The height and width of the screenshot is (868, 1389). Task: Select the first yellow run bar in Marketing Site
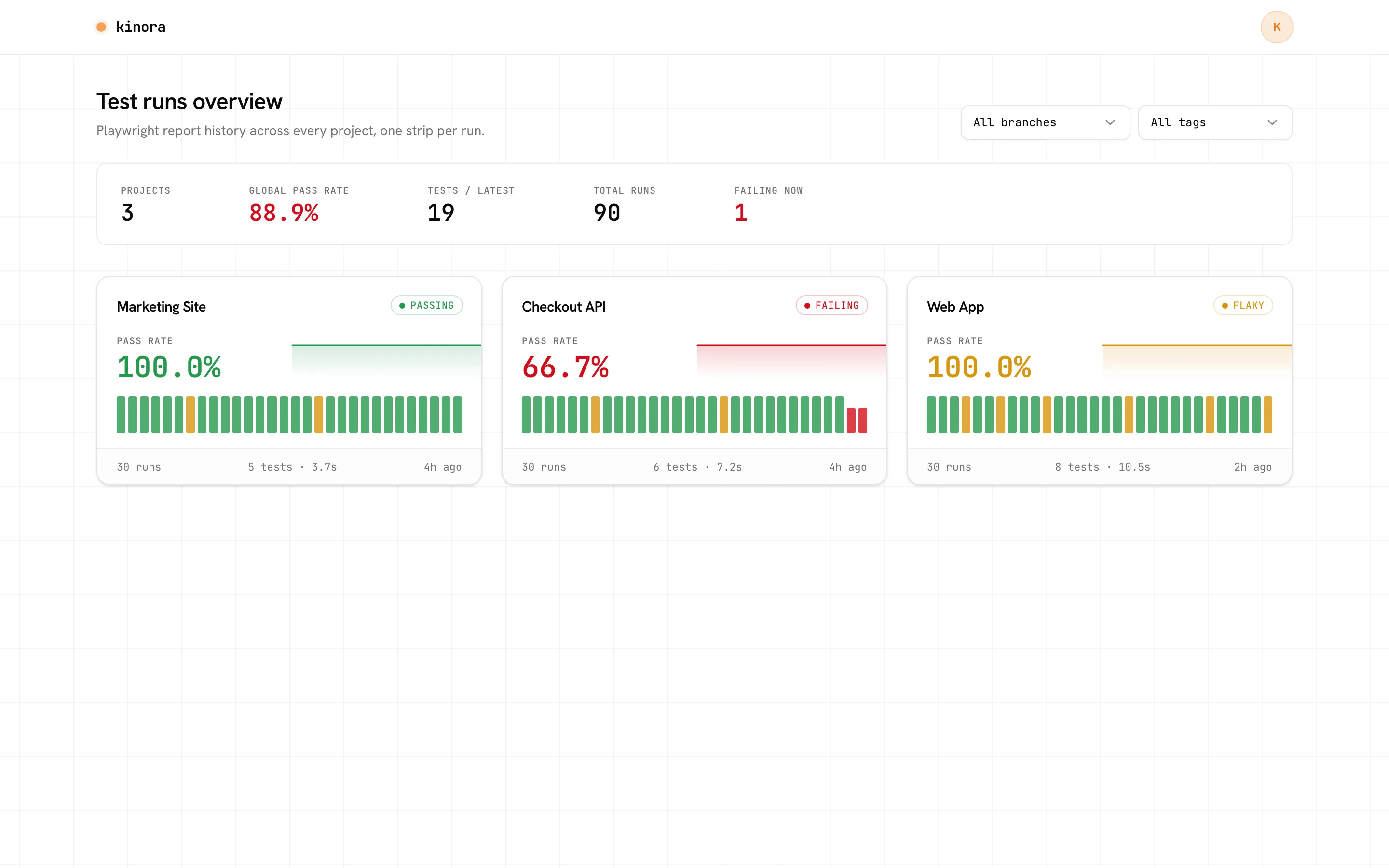tap(191, 415)
